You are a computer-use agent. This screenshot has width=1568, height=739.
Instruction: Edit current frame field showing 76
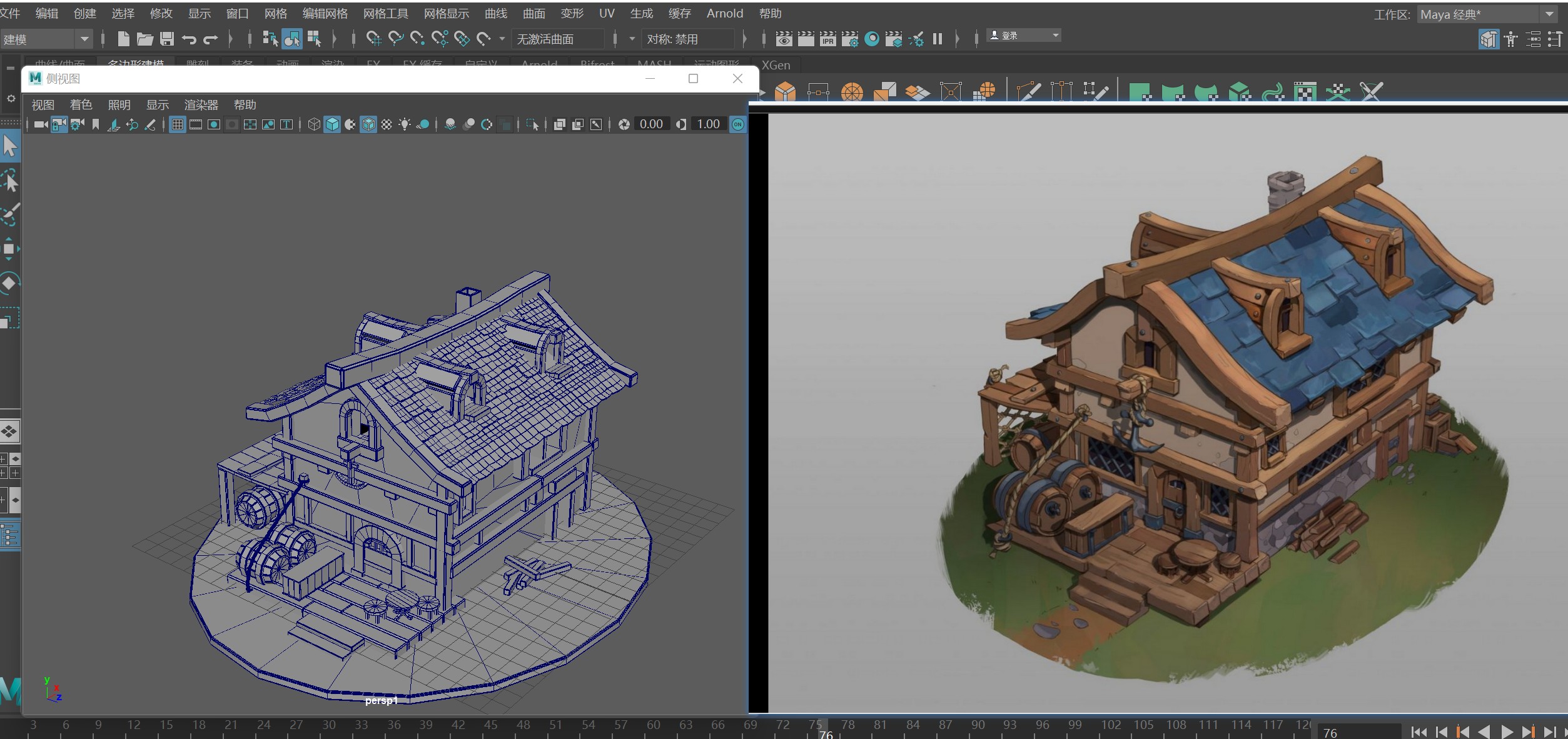(1358, 732)
